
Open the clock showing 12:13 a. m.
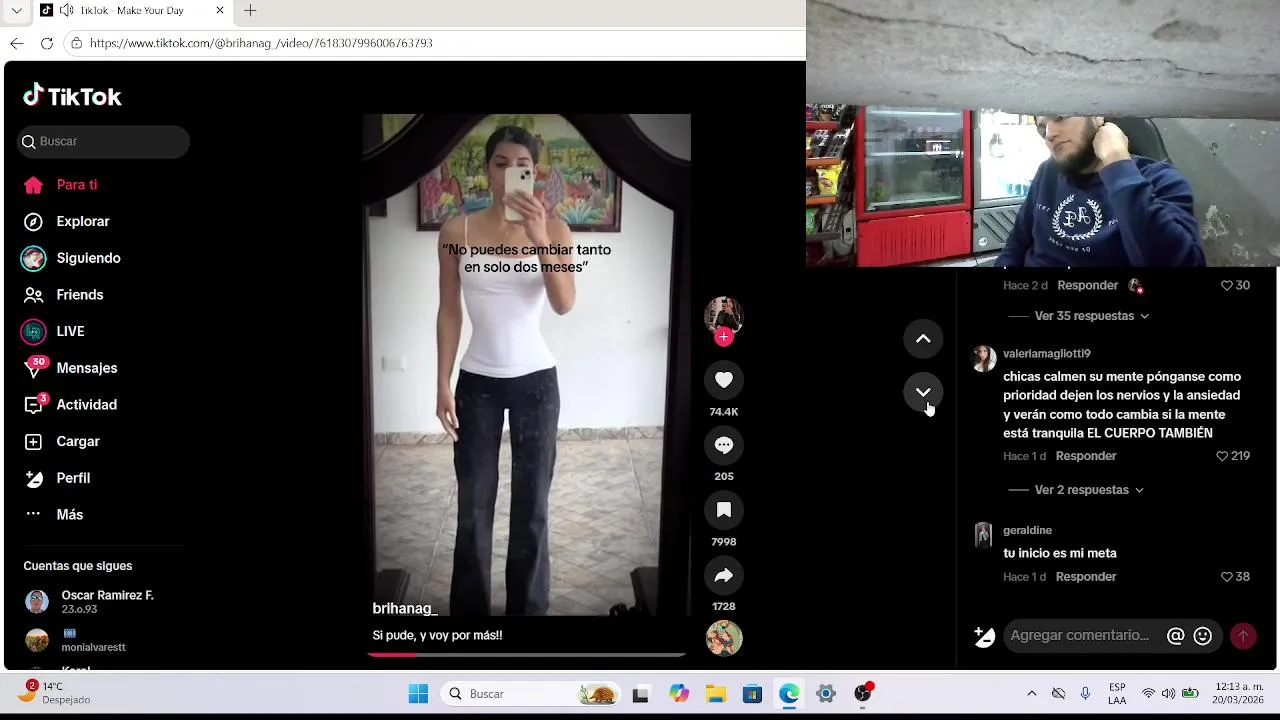click(x=1239, y=693)
